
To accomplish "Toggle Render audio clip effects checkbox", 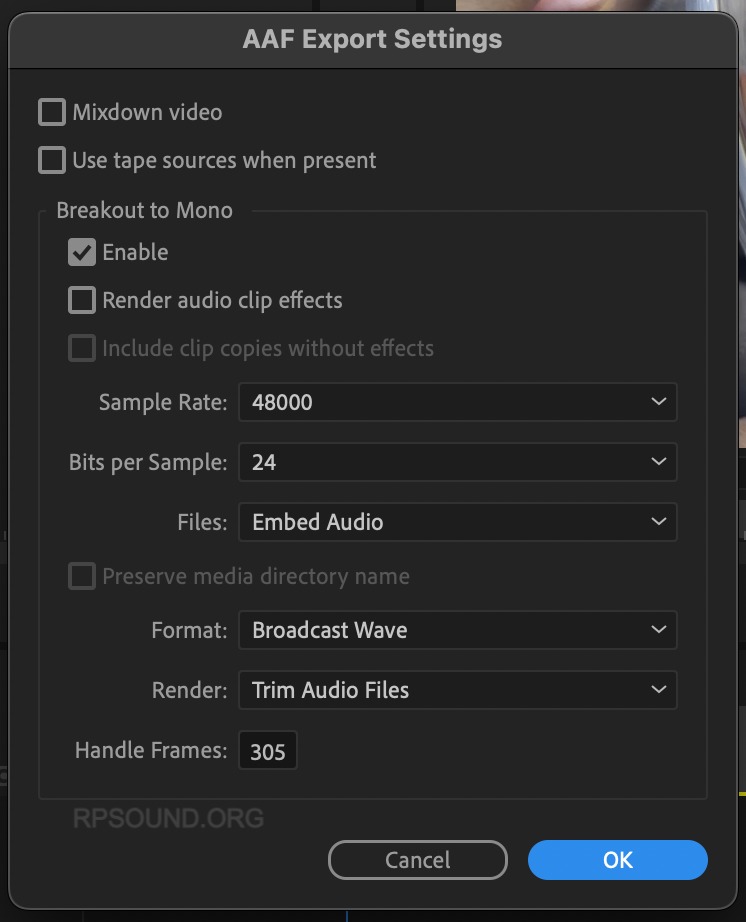I will [82, 300].
